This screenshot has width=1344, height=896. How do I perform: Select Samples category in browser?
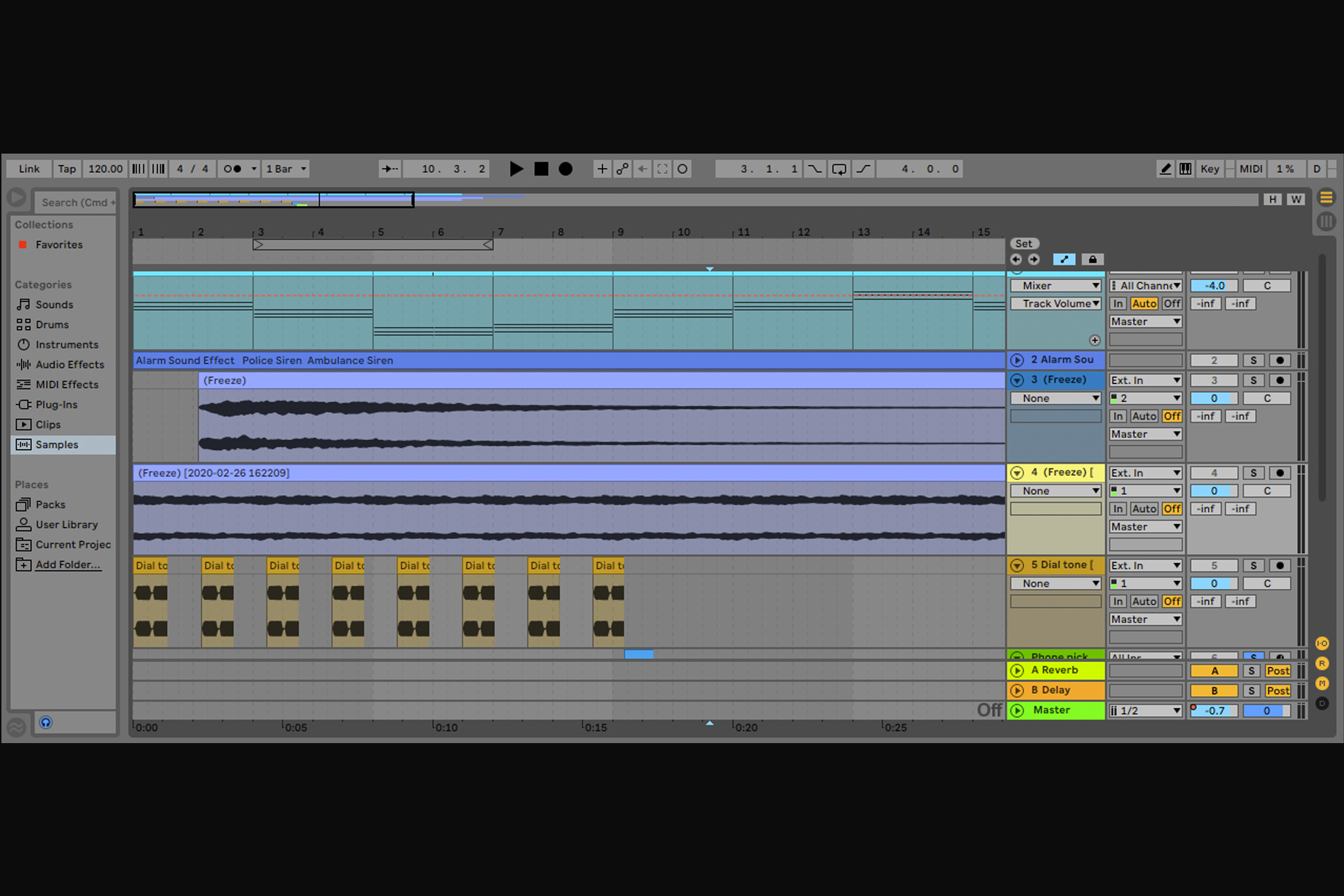pyautogui.click(x=57, y=444)
